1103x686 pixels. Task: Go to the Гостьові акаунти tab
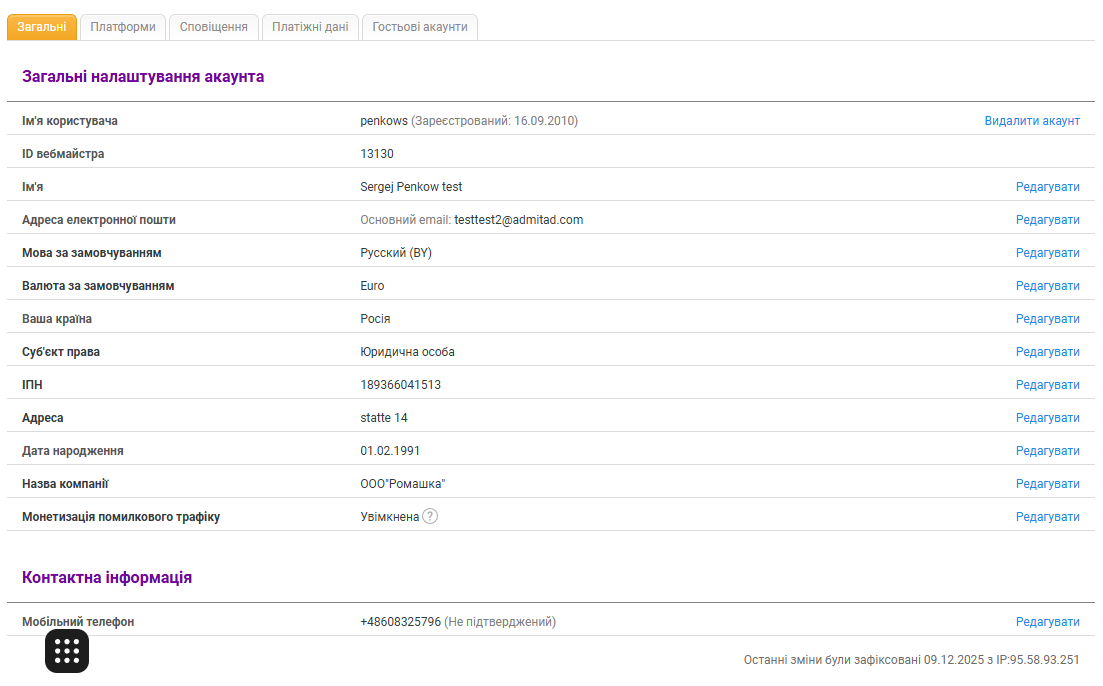(420, 27)
